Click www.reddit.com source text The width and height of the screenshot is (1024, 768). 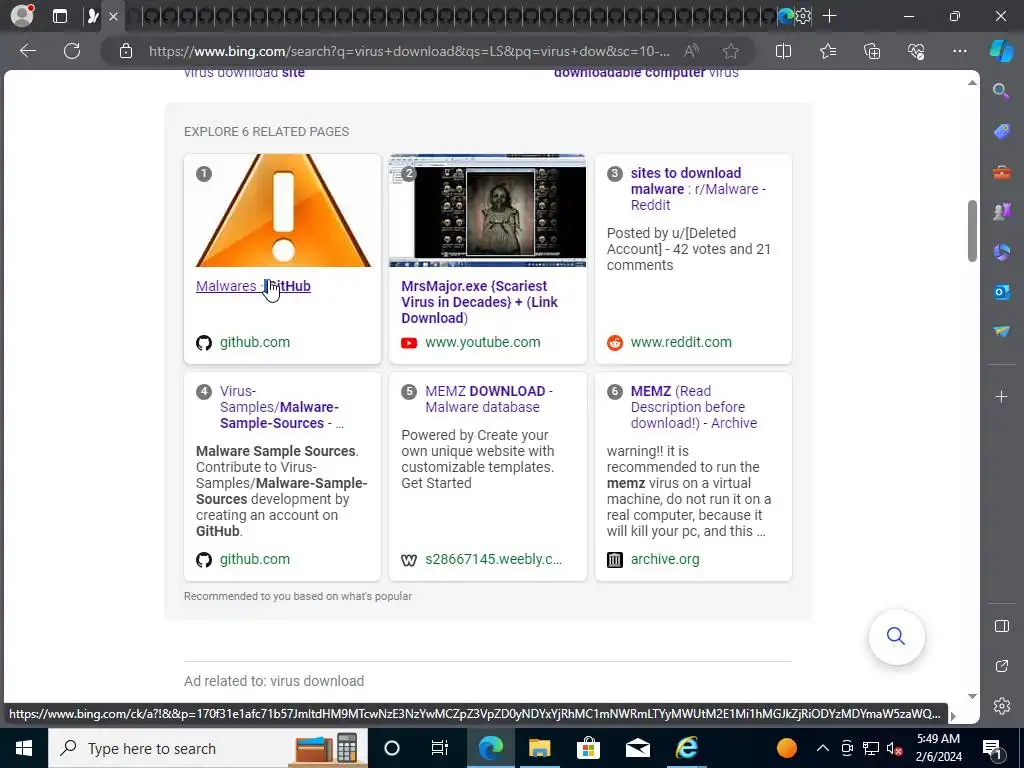tap(681, 342)
